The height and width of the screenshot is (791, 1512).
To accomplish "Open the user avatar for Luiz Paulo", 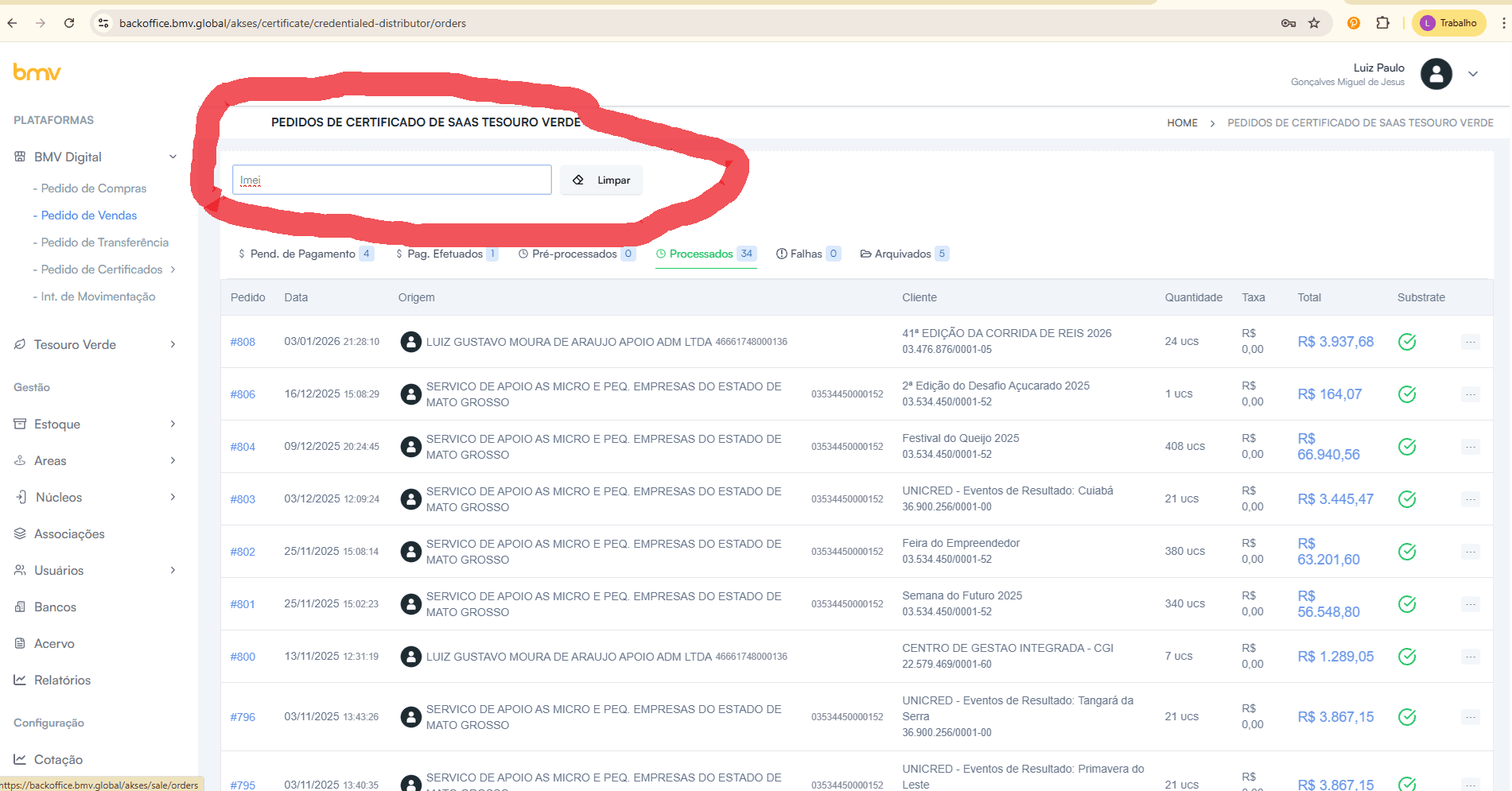I will pyautogui.click(x=1436, y=74).
